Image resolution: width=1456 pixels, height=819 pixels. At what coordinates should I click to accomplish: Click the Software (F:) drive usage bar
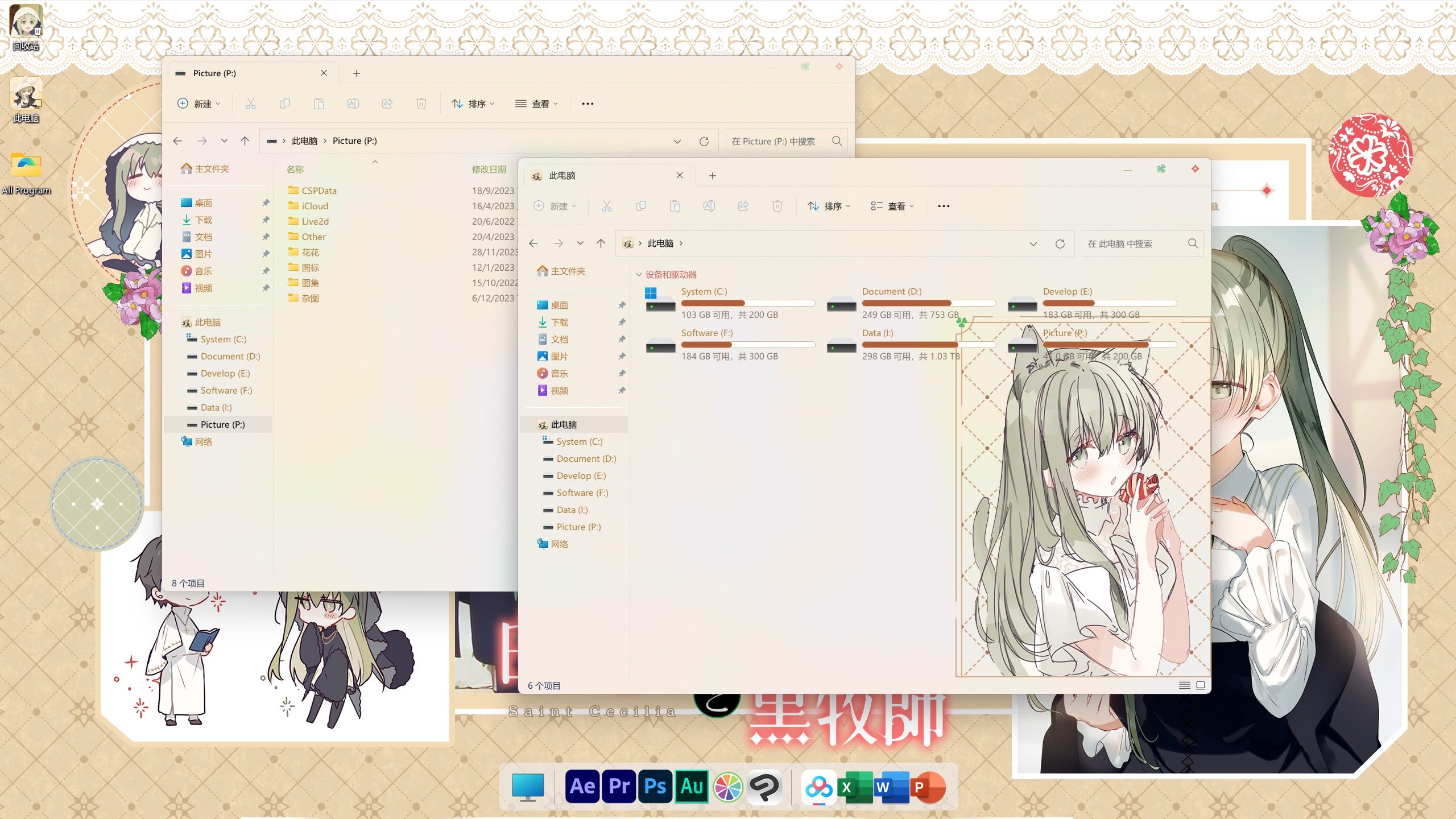coord(748,345)
